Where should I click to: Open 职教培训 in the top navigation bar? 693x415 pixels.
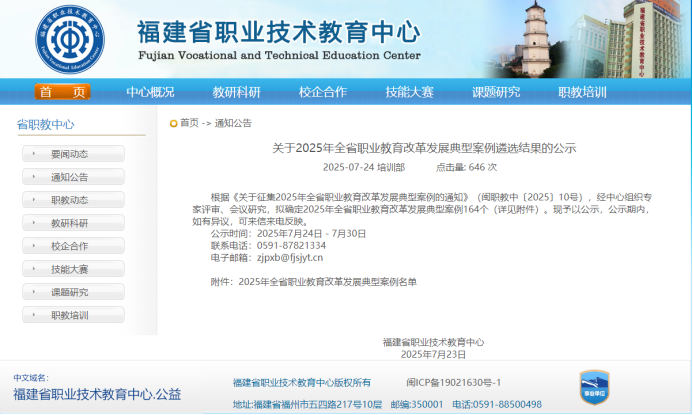tap(582, 92)
